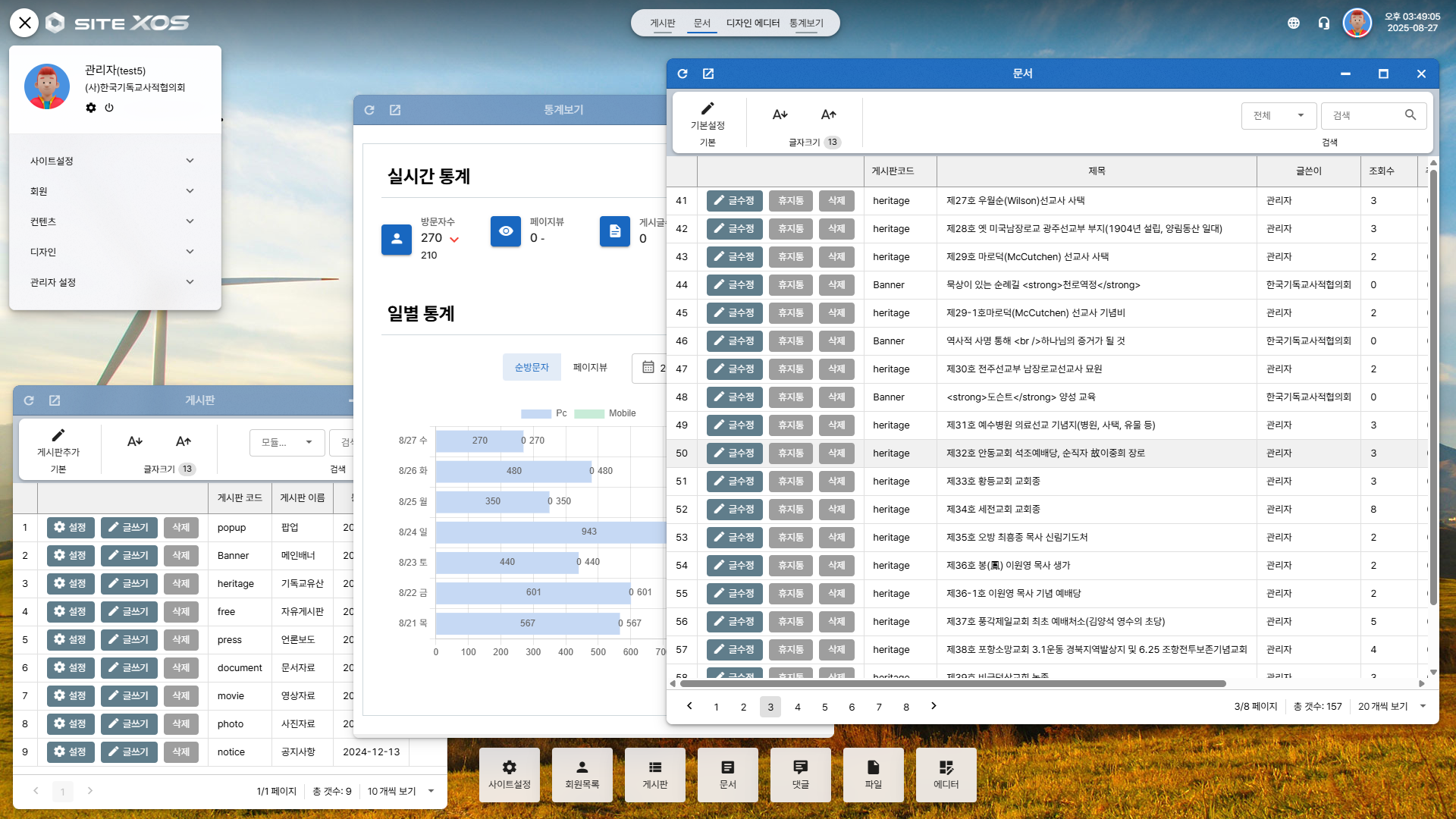Toggle 페이지뷰 chart view
Image resolution: width=1456 pixels, height=819 pixels.
coord(590,367)
